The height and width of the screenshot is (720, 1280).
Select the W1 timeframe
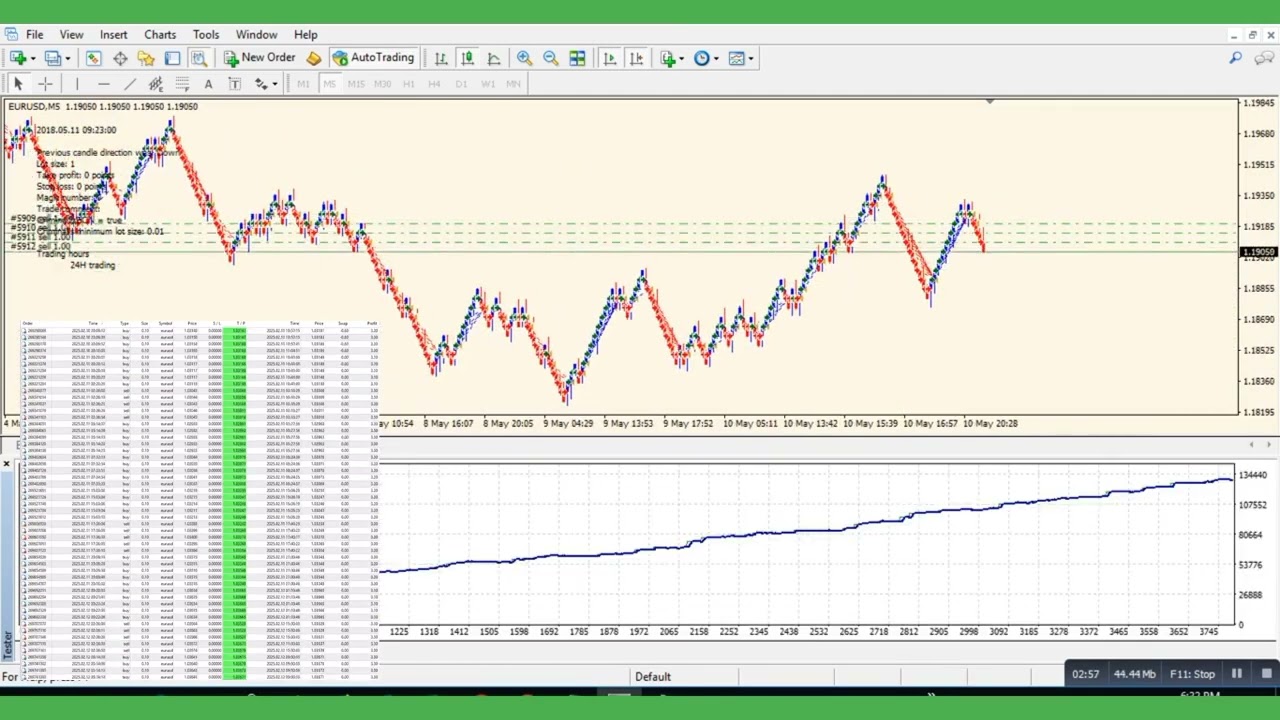487,84
